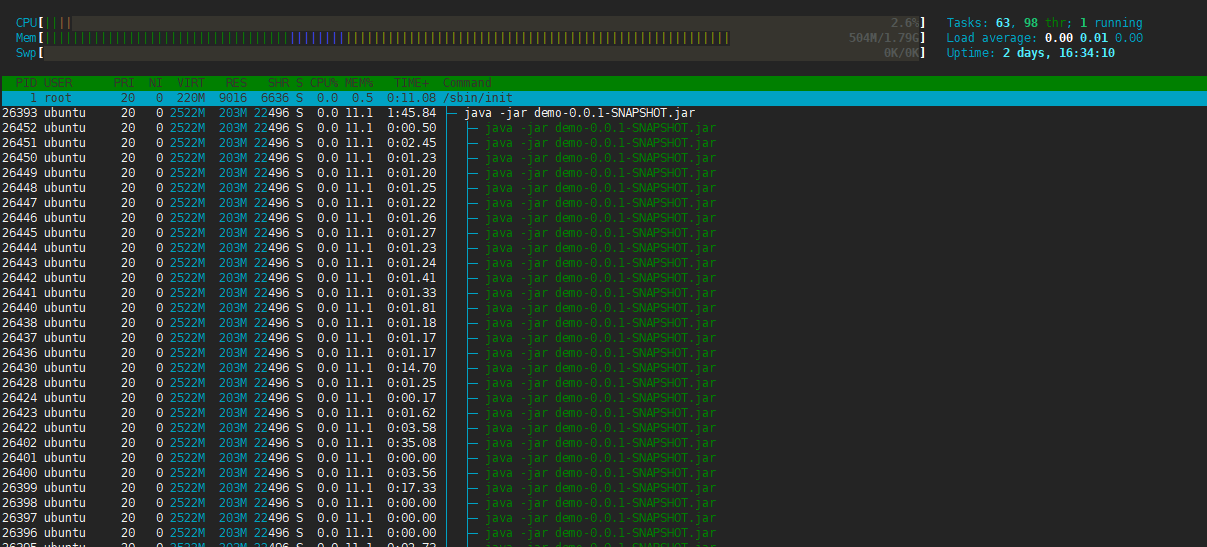This screenshot has height=547, width=1207.
Task: Select process row with PID 26452
Action: tap(603, 128)
